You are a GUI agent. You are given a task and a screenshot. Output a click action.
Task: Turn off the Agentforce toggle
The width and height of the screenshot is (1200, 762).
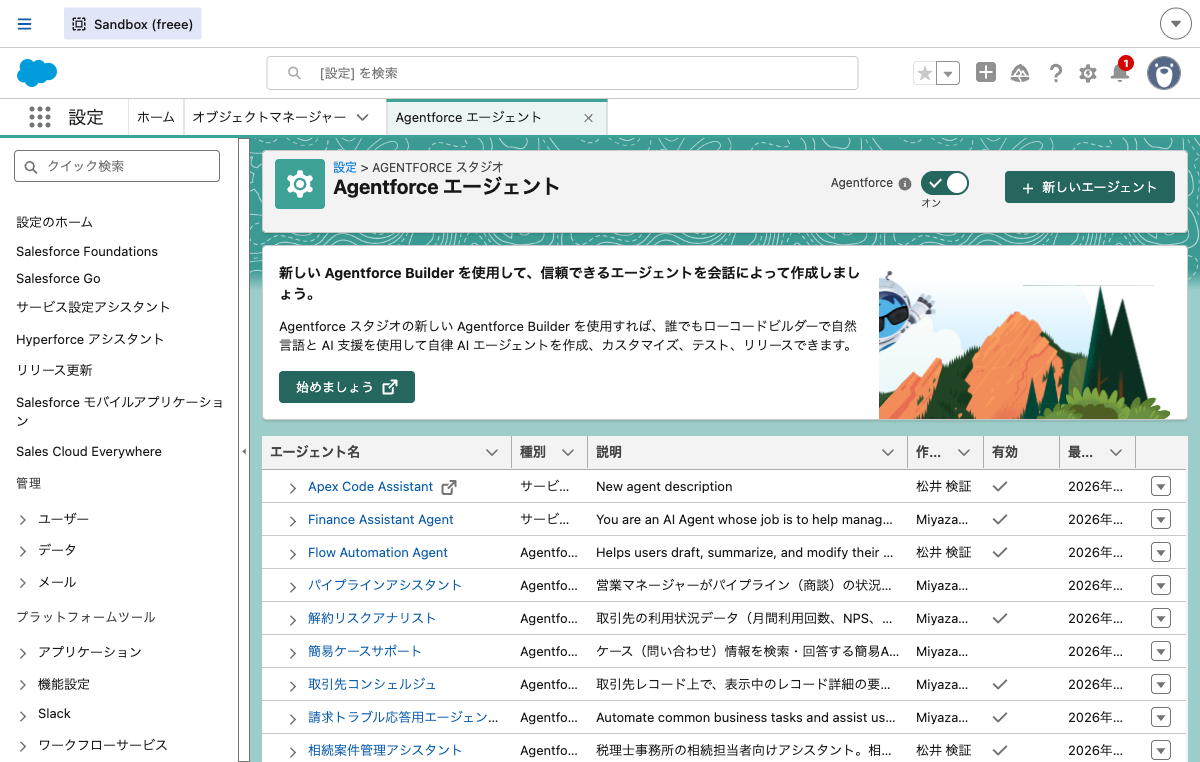coord(943,183)
